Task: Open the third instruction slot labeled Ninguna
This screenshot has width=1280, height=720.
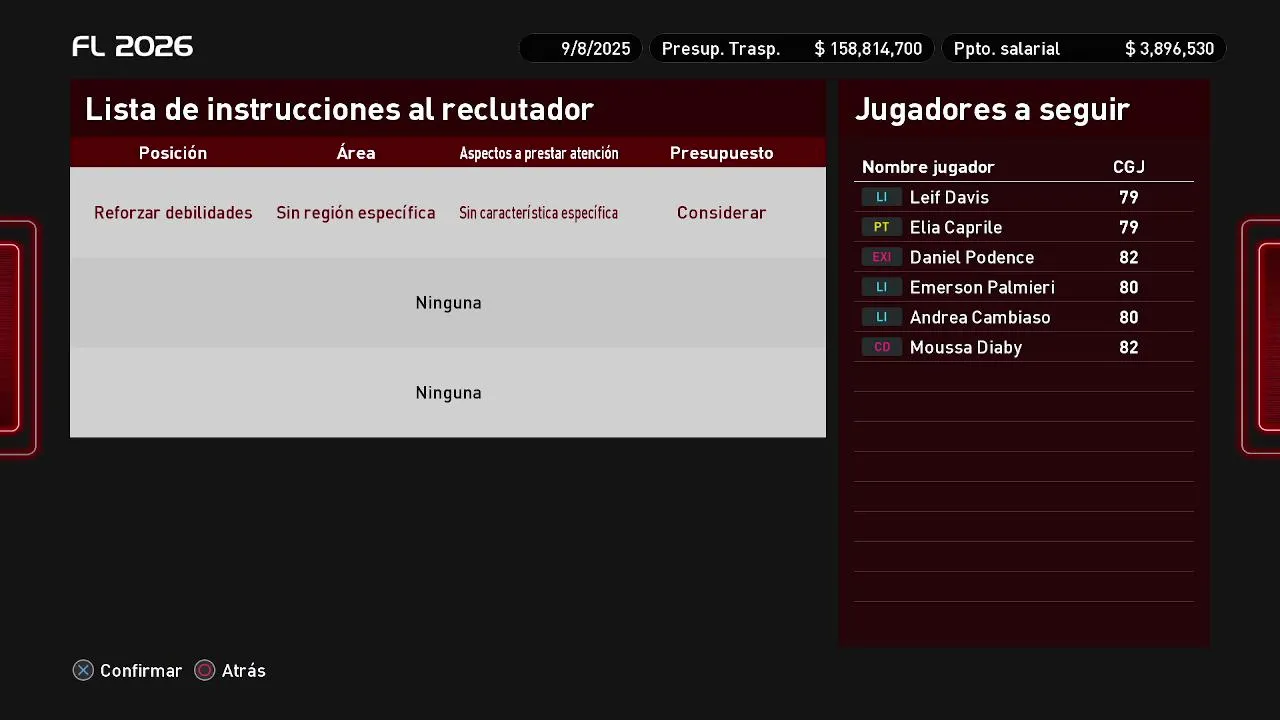Action: [448, 393]
